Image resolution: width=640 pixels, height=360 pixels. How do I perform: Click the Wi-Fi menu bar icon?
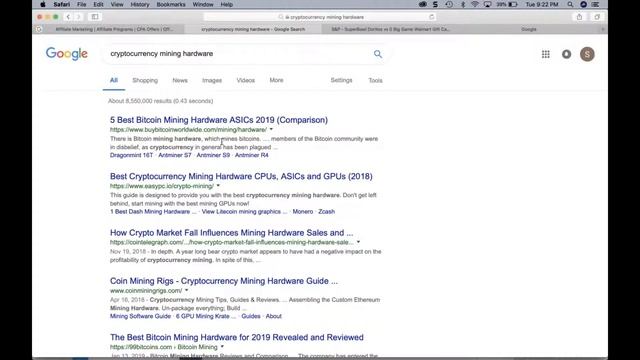coord(475,4)
